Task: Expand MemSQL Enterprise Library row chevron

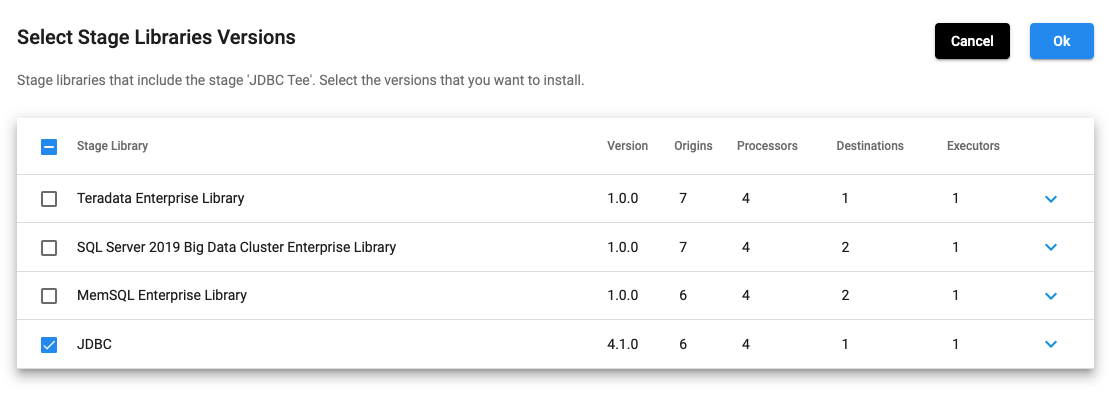Action: (1050, 296)
